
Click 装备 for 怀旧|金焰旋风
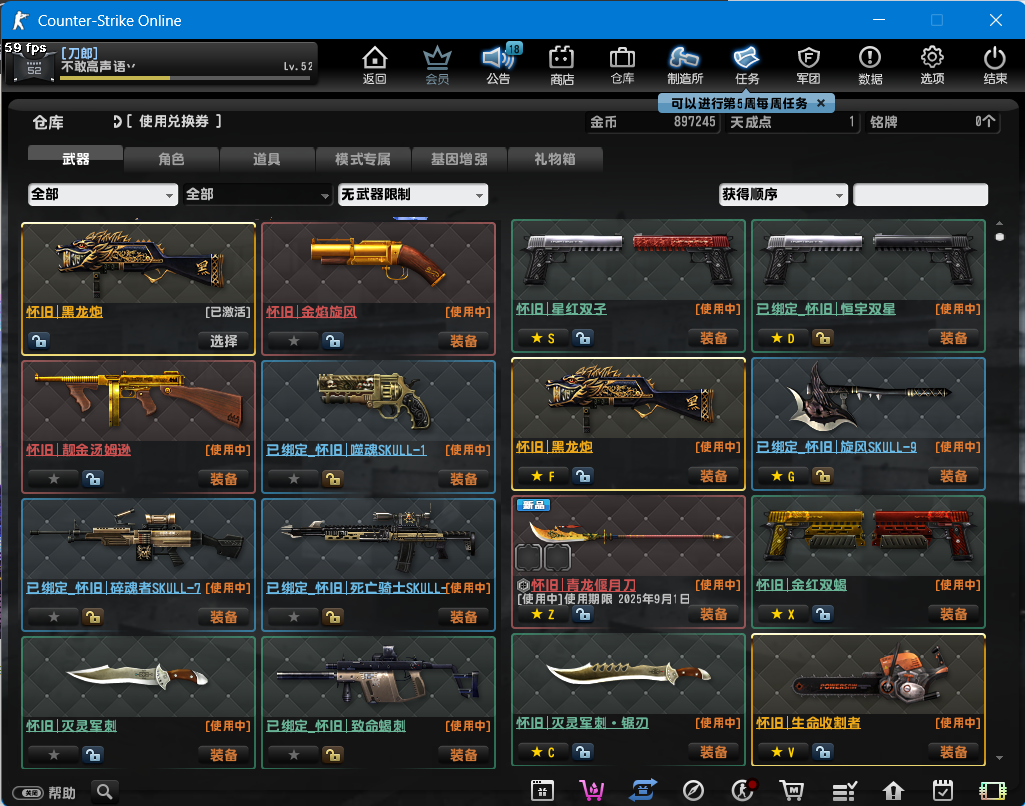coord(463,341)
